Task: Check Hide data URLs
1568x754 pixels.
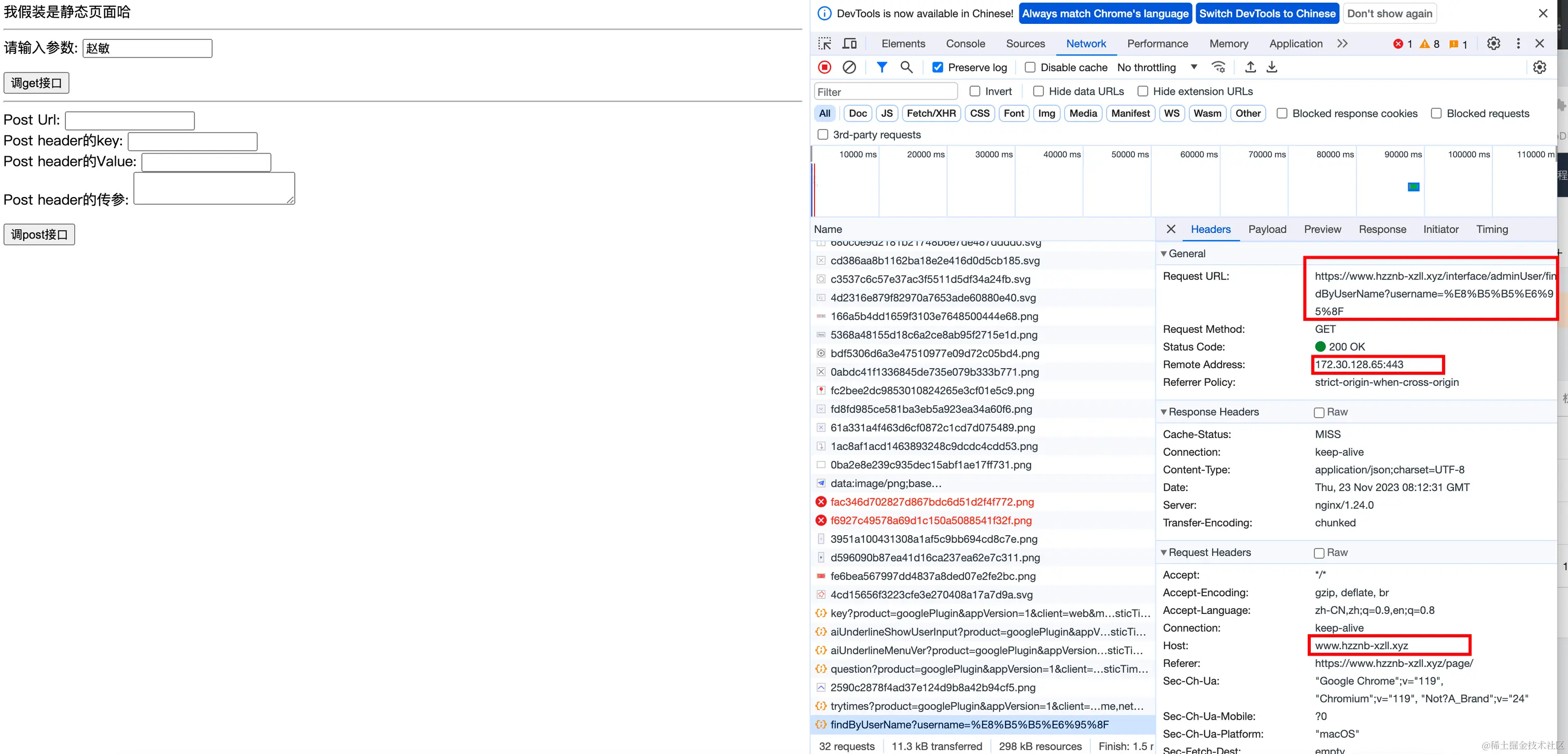Action: click(x=1039, y=91)
